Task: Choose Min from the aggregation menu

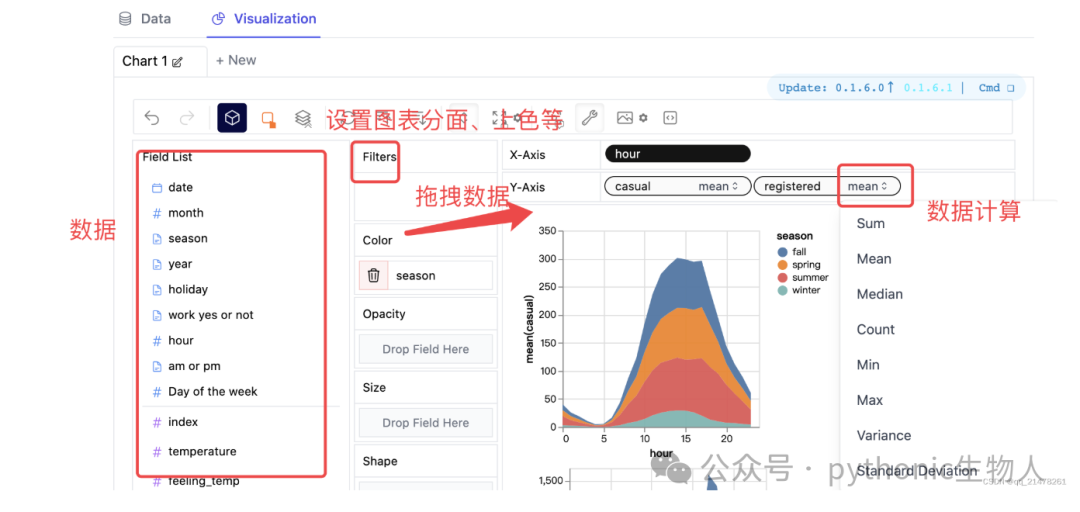Action: [868, 365]
